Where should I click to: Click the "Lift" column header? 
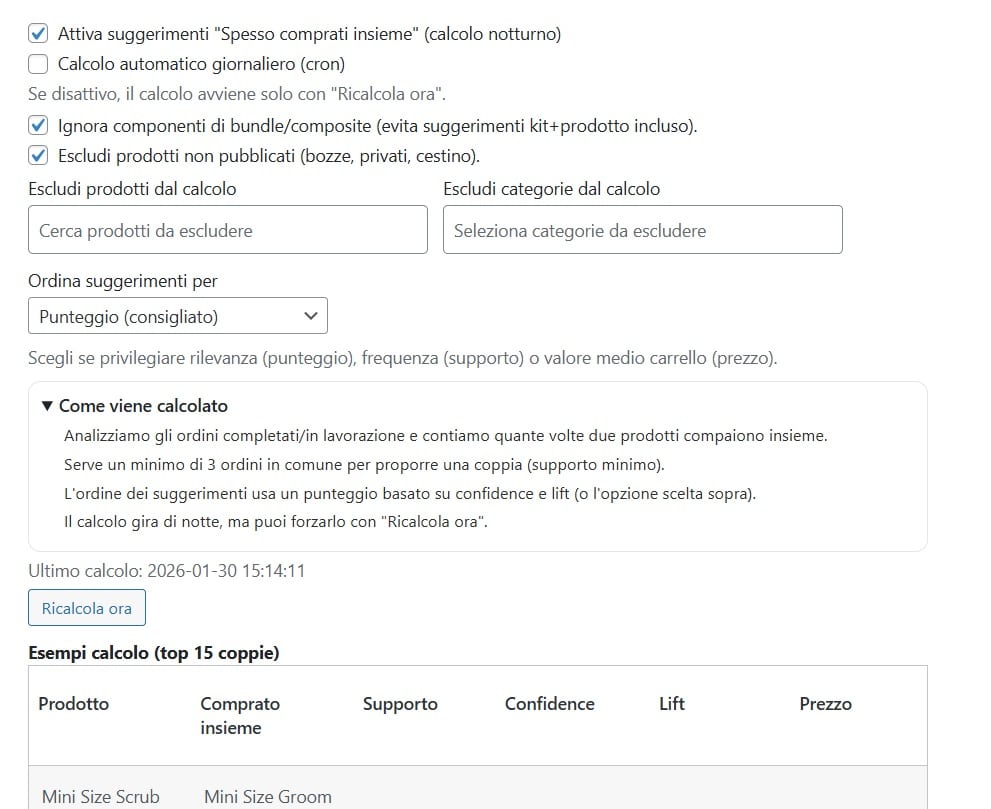pyautogui.click(x=671, y=703)
